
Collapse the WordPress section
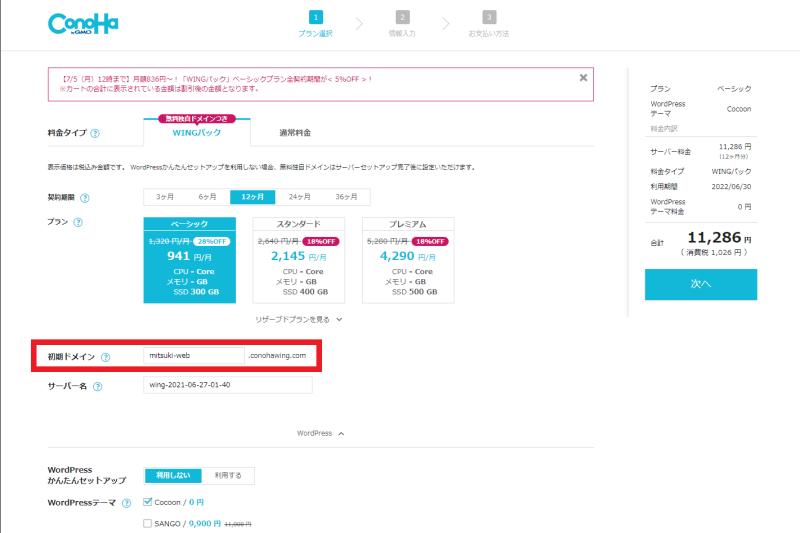click(x=320, y=433)
